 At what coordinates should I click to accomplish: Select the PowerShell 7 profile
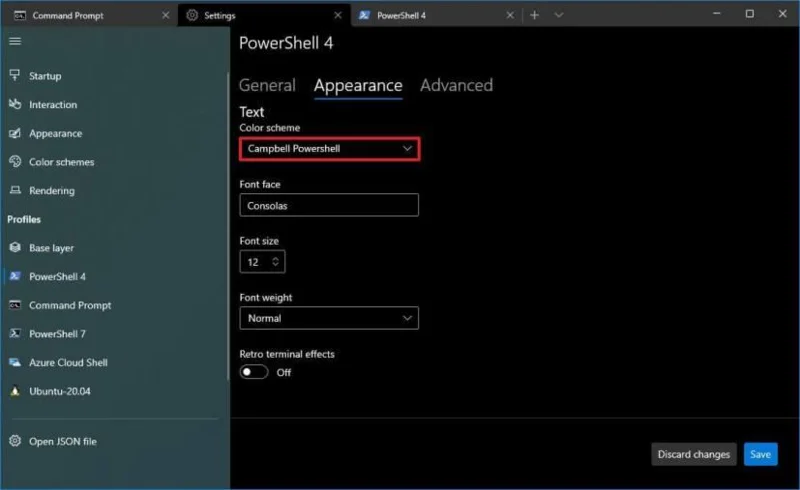point(115,334)
